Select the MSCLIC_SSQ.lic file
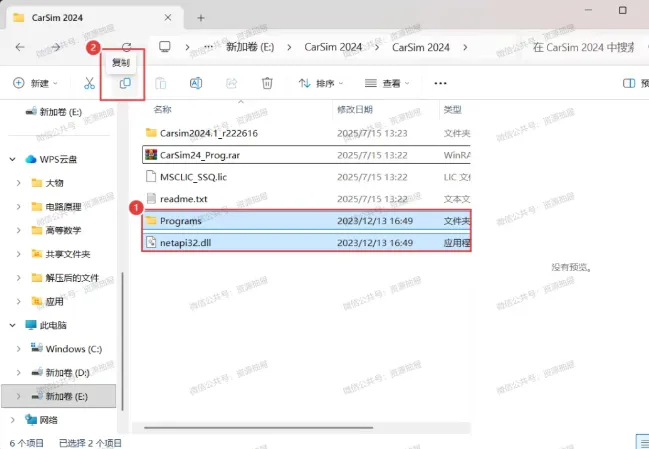 306,177
